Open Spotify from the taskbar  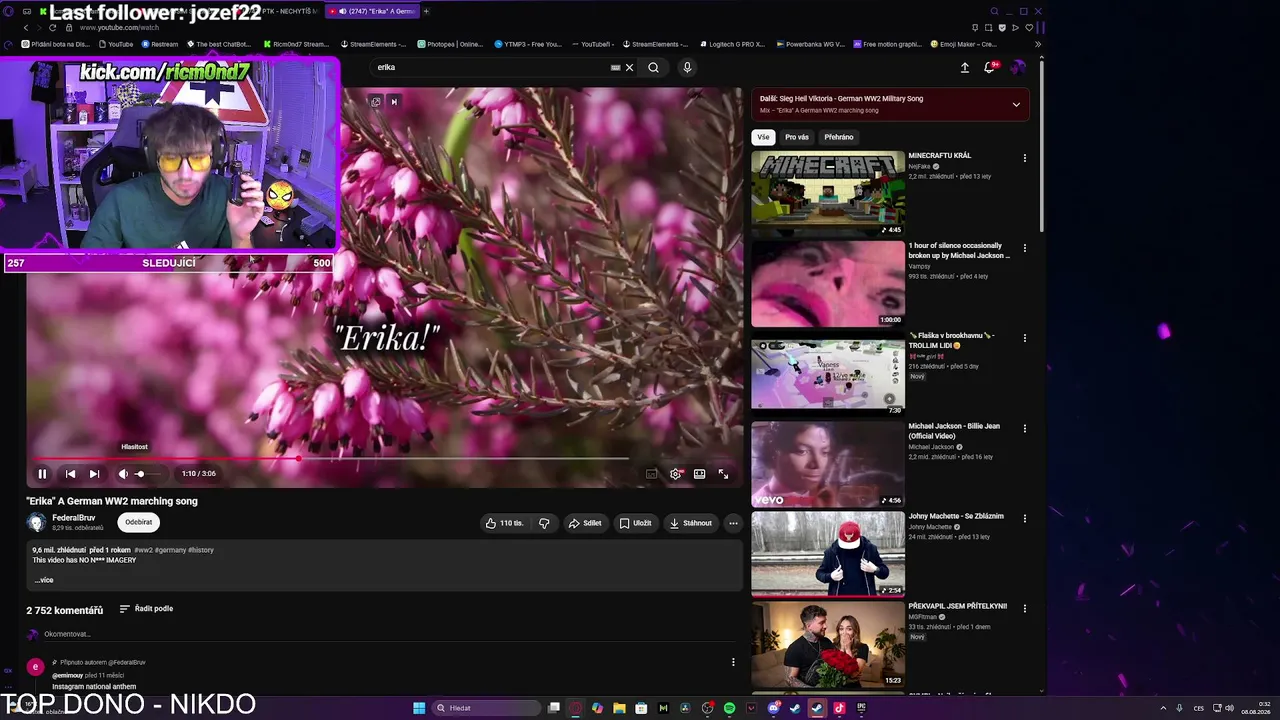tap(729, 708)
